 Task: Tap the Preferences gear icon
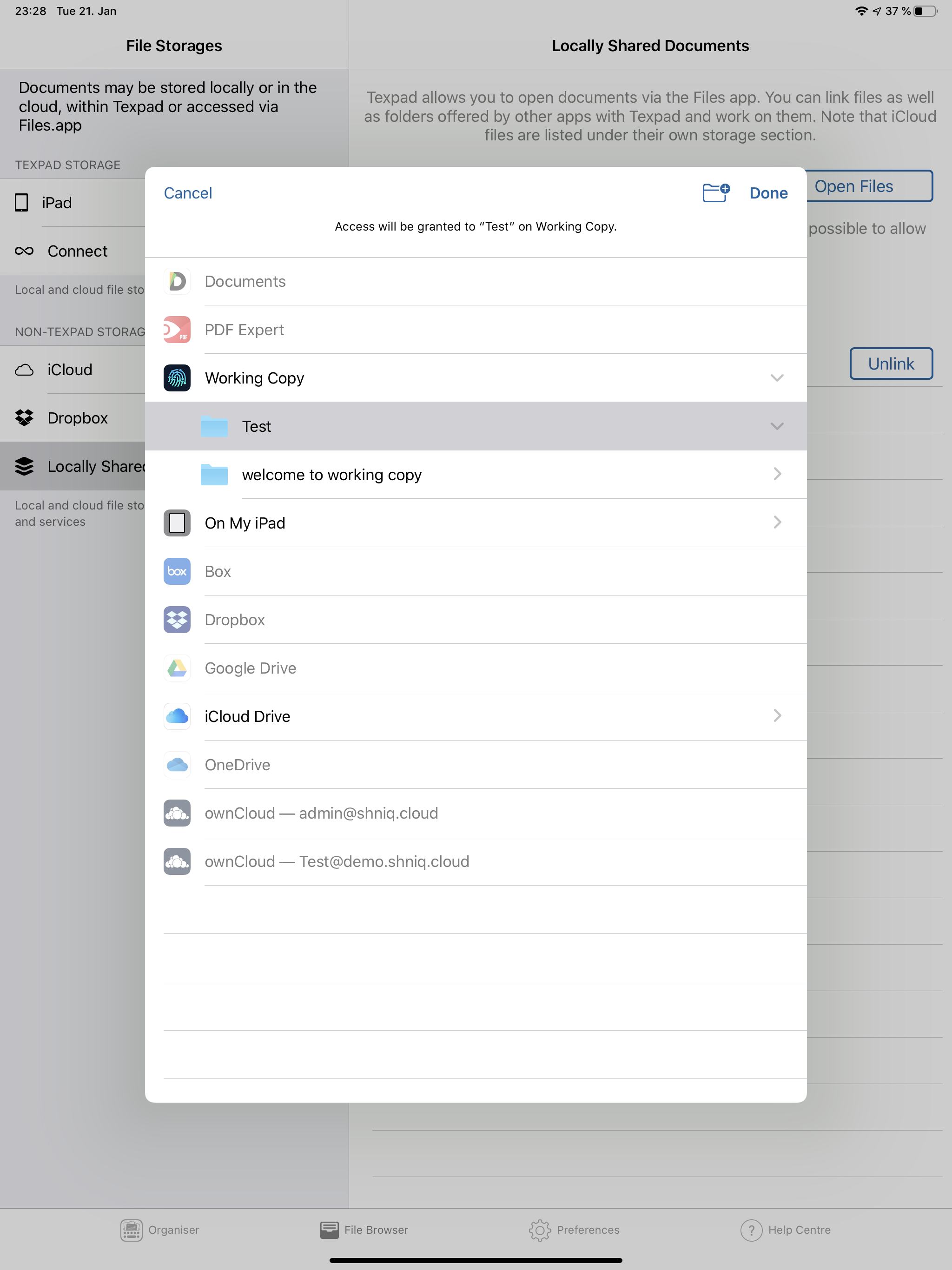[x=540, y=1230]
